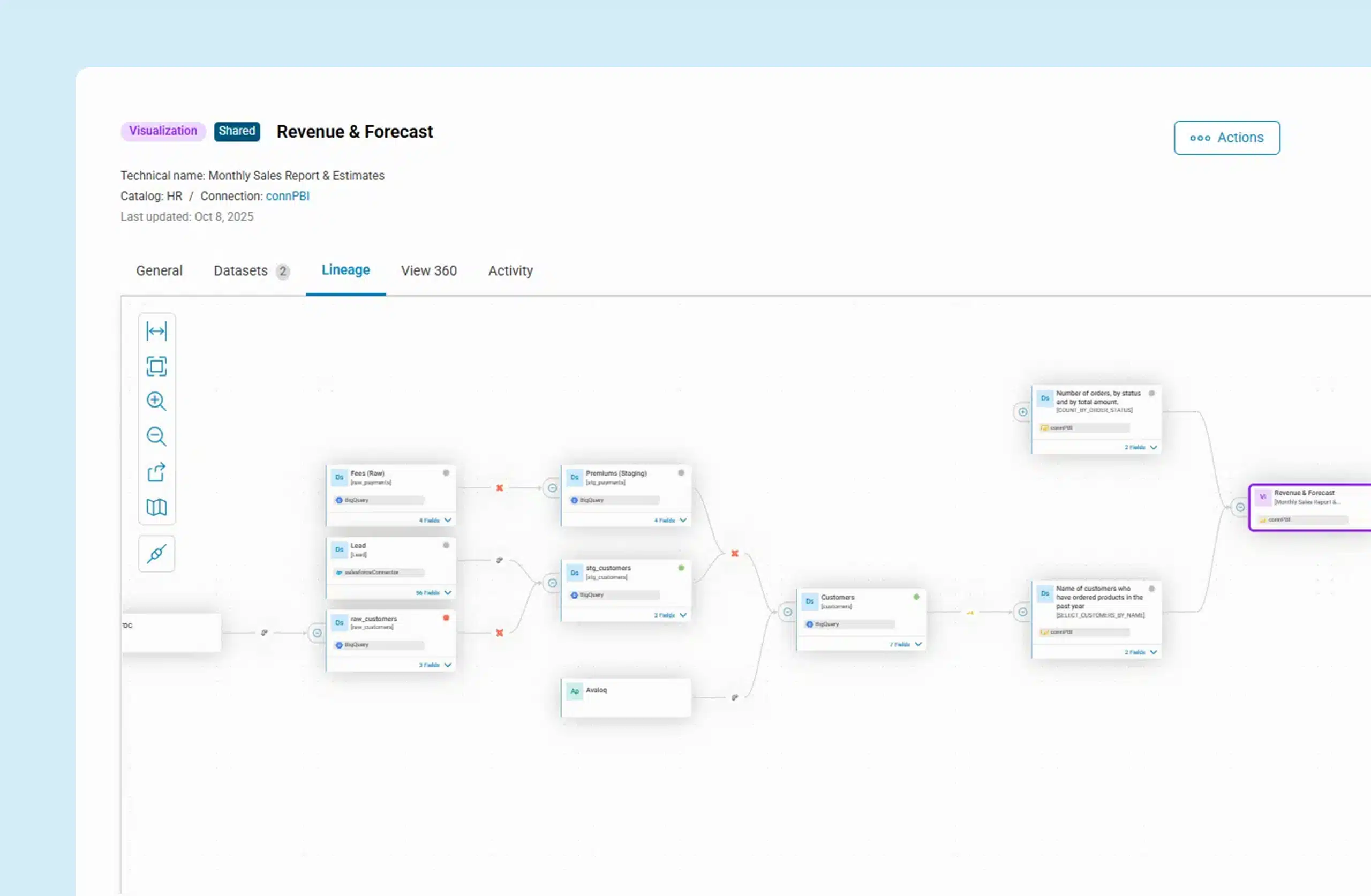Switch to the View 360 tab
Screen dimensions: 1371x896
[428, 271]
